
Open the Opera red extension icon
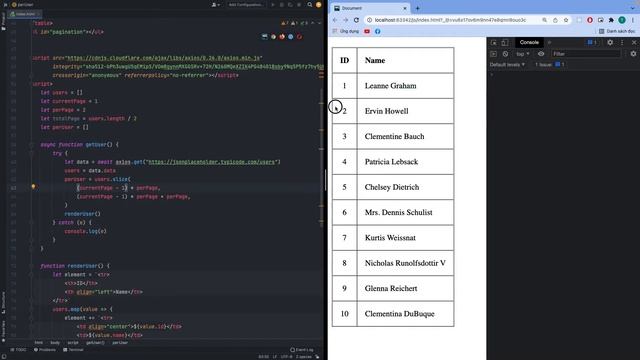(590, 20)
